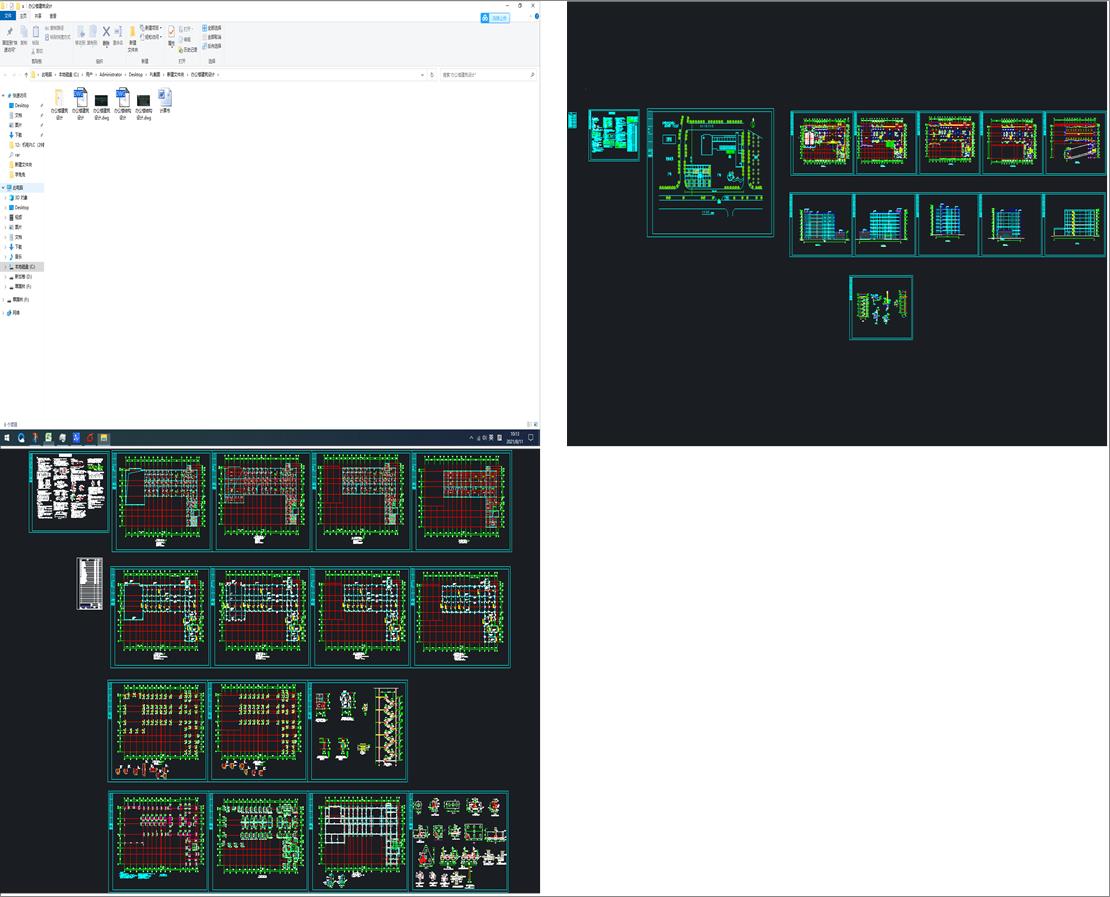Click the Local Disk (C:) breadcrumb in the address bar
Screen dimensions: 1110x897
[69, 74]
